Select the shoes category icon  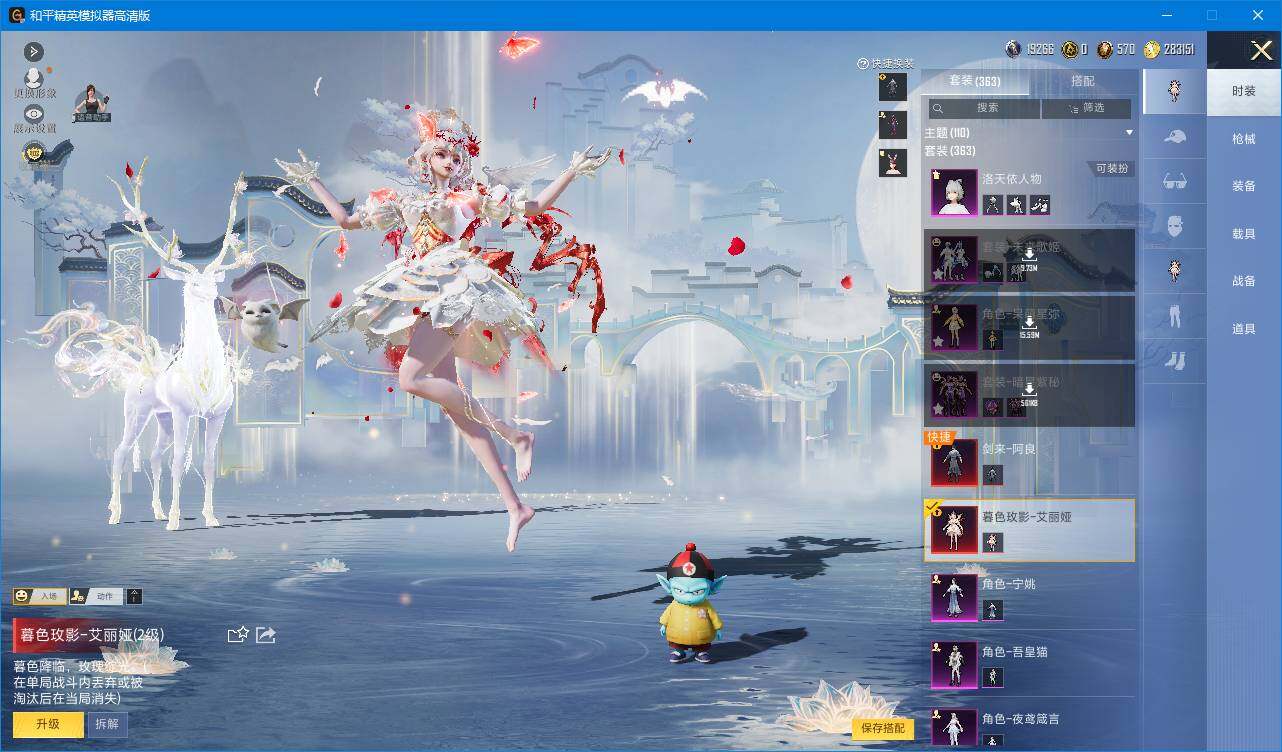[x=1175, y=360]
